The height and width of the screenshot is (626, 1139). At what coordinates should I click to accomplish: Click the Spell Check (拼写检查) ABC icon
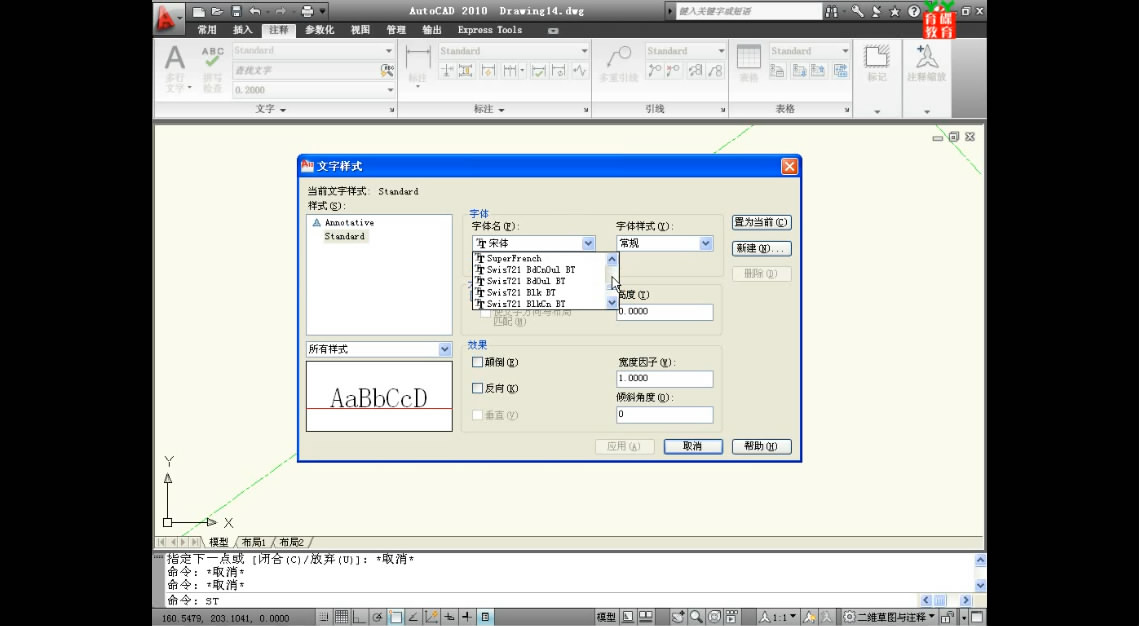tap(212, 58)
